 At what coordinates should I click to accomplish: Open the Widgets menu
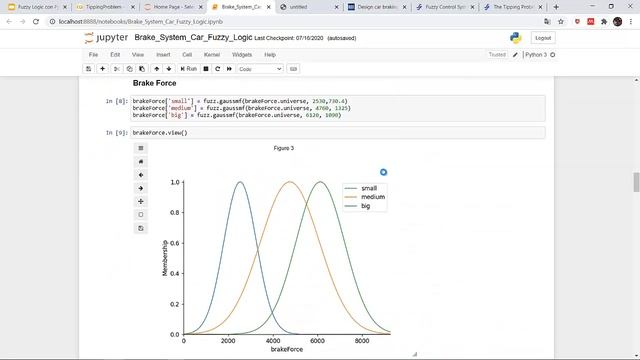point(242,55)
